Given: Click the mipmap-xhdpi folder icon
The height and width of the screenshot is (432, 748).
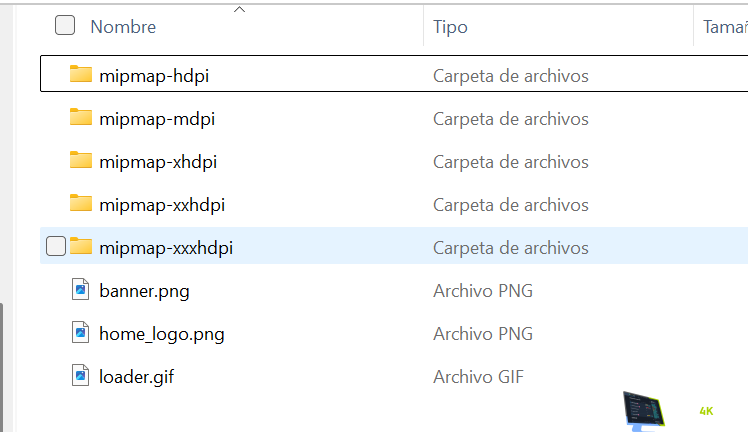Looking at the screenshot, I should click(x=81, y=161).
